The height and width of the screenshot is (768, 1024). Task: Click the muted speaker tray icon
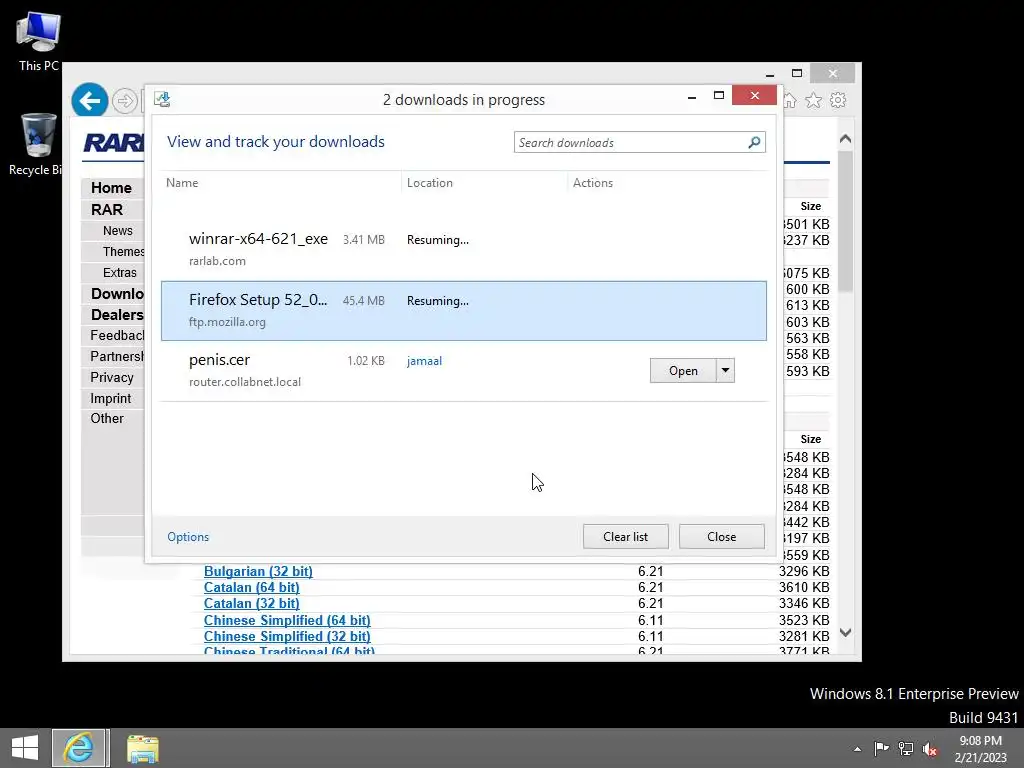pyautogui.click(x=930, y=749)
